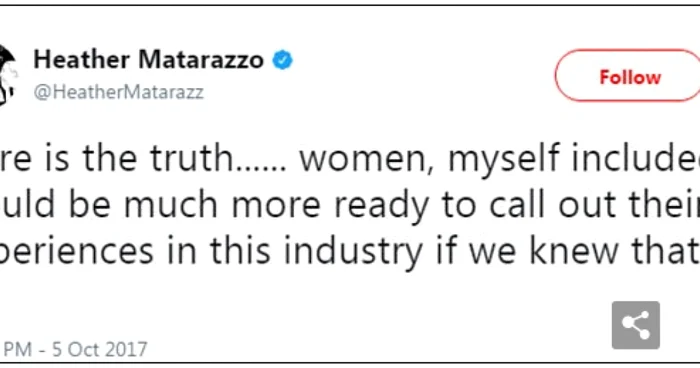Click the blue verified badge
This screenshot has height=368, width=700.
pyautogui.click(x=283, y=60)
